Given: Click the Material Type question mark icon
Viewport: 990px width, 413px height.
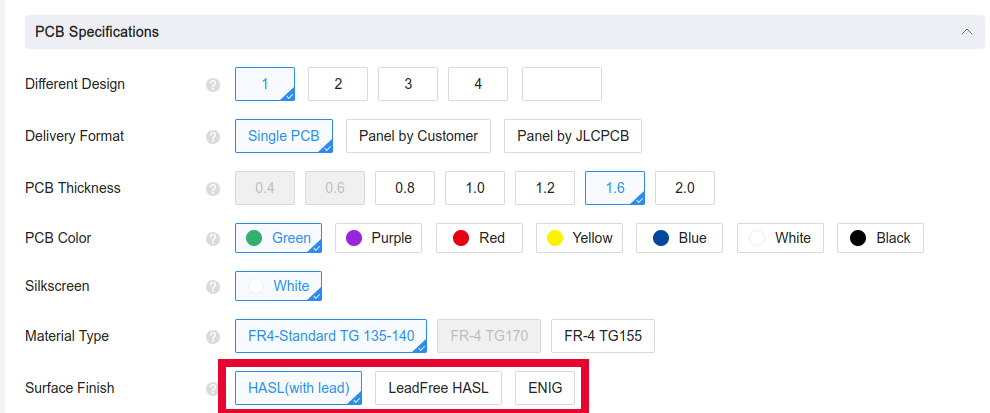Looking at the screenshot, I should (x=213, y=337).
